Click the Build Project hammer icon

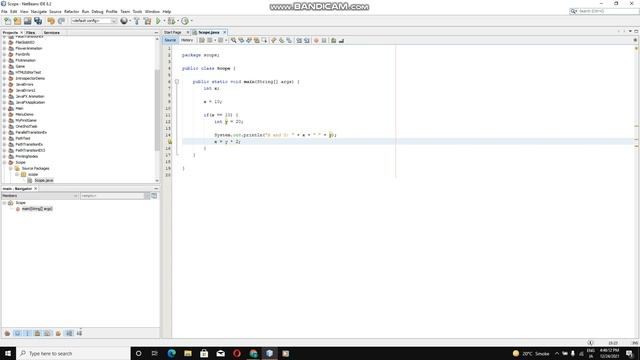(x=137, y=21)
